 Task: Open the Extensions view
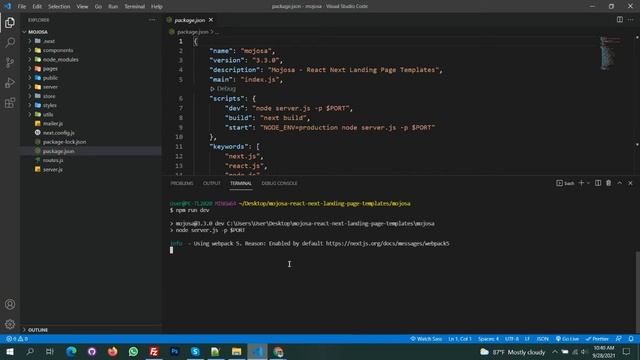10,102
